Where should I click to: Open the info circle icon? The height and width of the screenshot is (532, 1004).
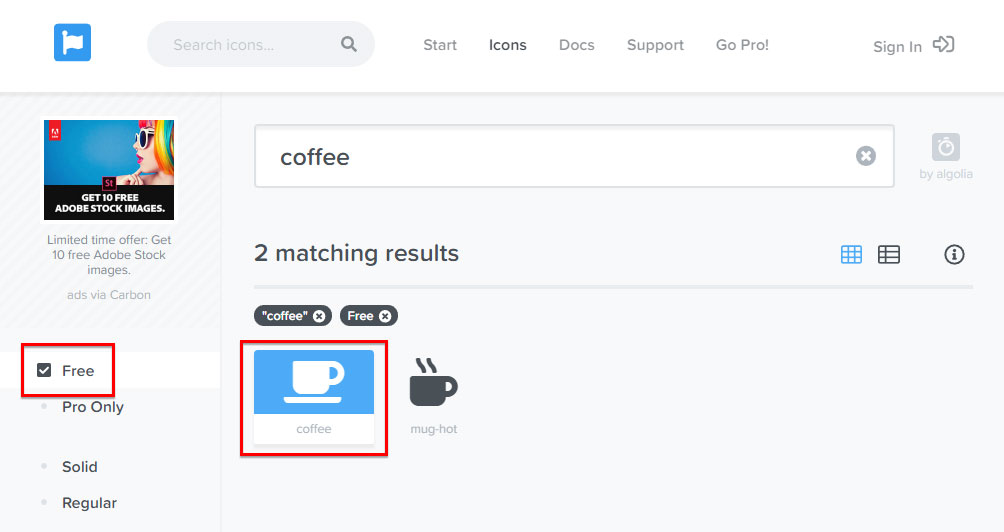954,254
